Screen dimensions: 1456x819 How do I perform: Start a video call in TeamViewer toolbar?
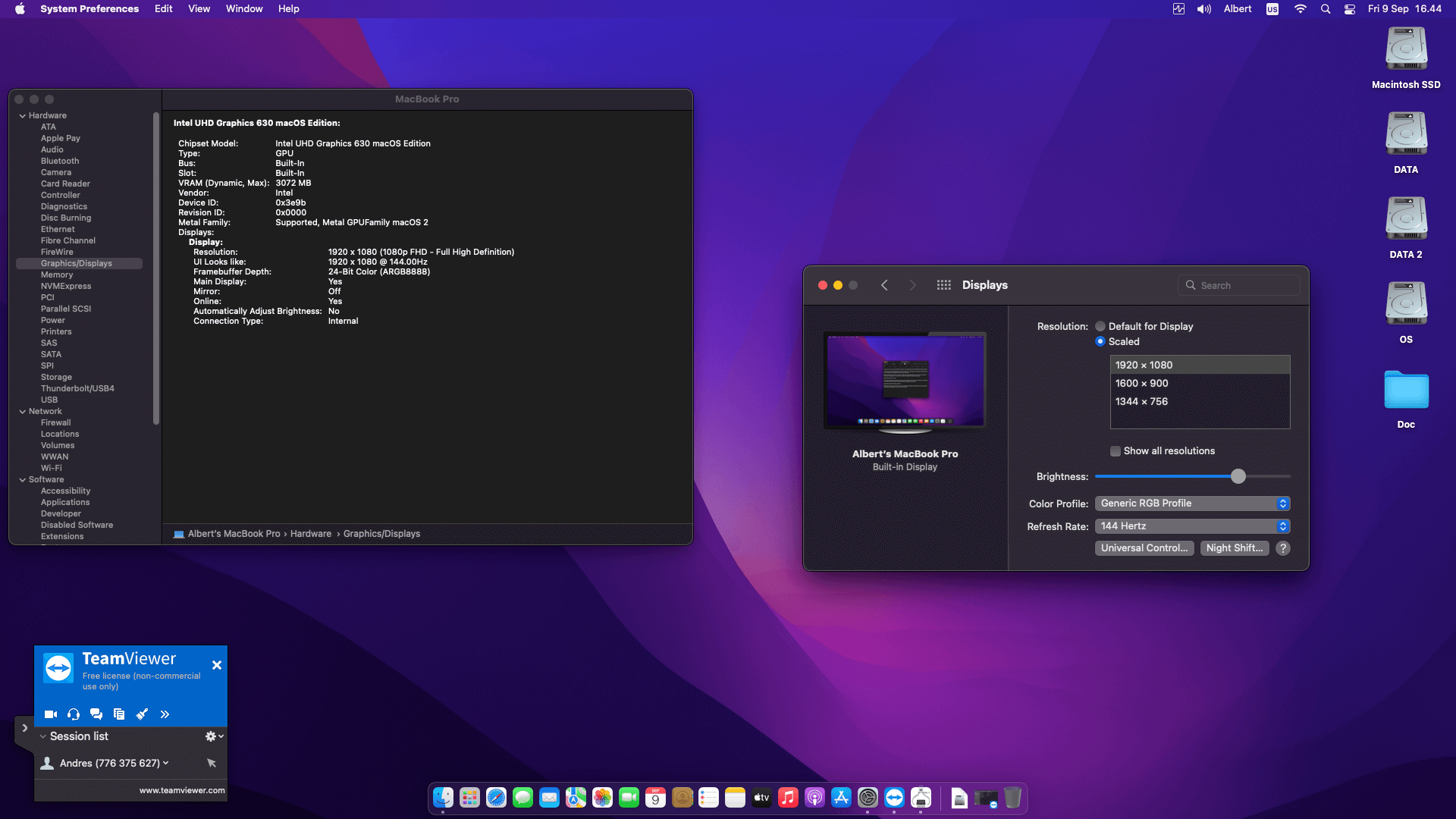pyautogui.click(x=50, y=714)
